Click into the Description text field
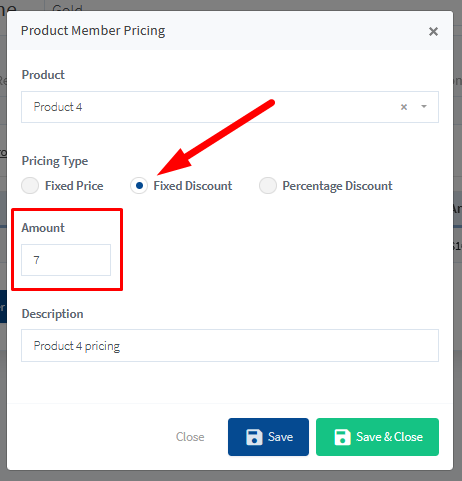The image size is (462, 481). 230,346
